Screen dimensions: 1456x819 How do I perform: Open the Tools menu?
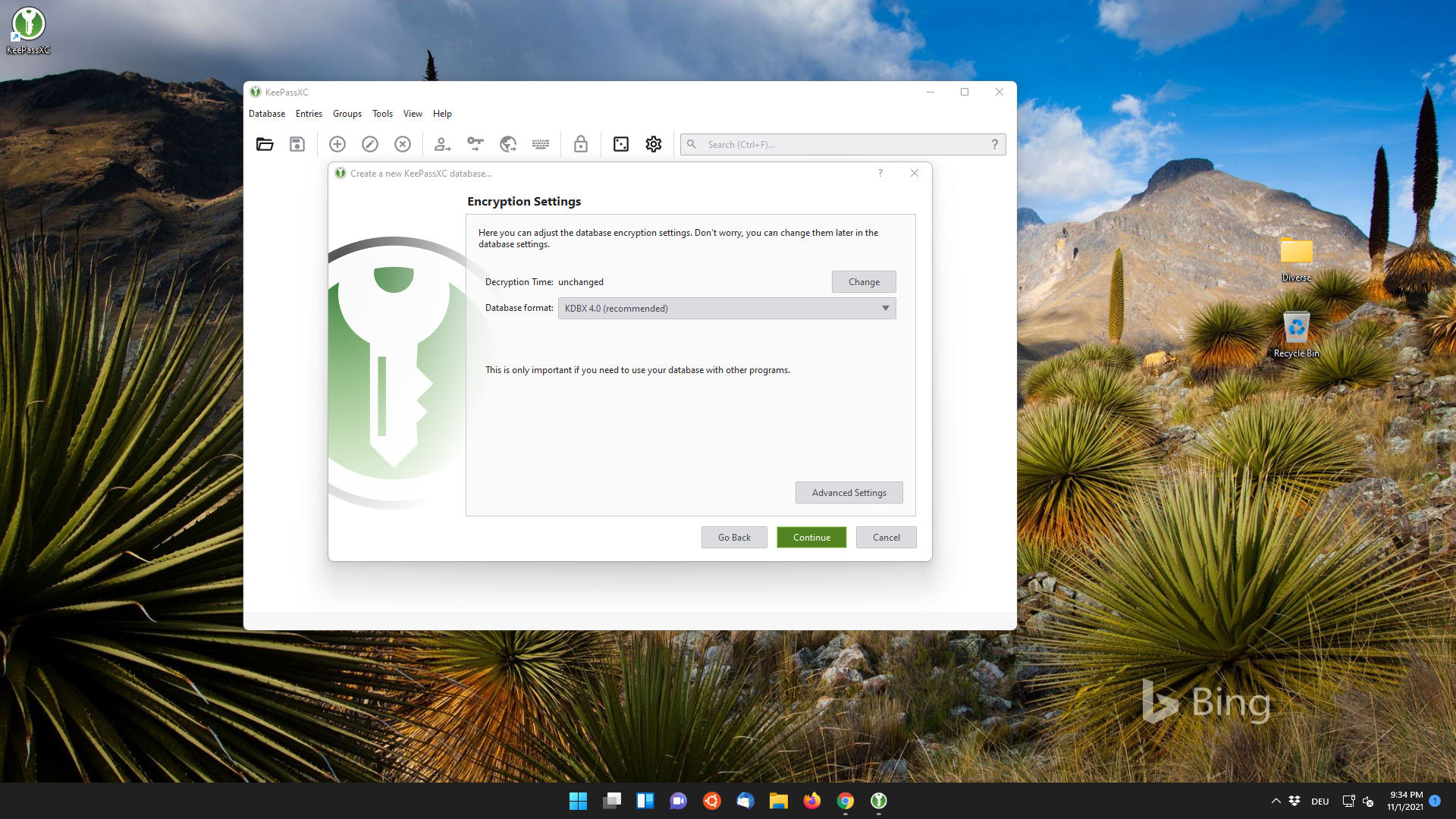[x=382, y=114]
